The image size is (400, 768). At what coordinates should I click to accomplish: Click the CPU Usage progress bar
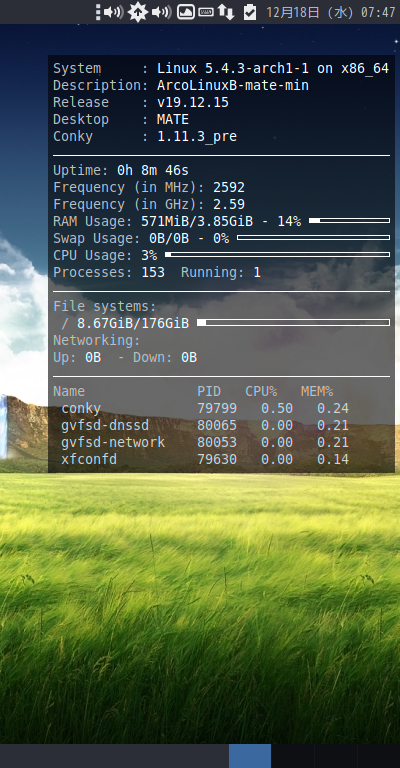coord(277,255)
